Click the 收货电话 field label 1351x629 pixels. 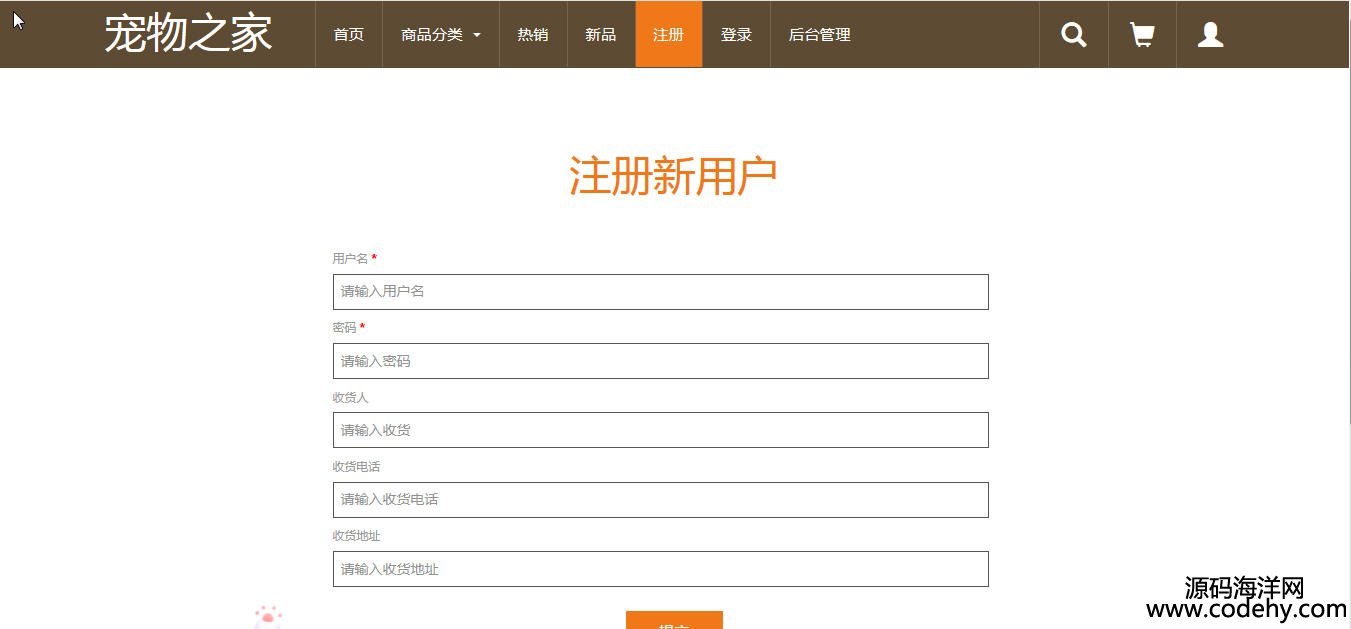click(x=356, y=467)
